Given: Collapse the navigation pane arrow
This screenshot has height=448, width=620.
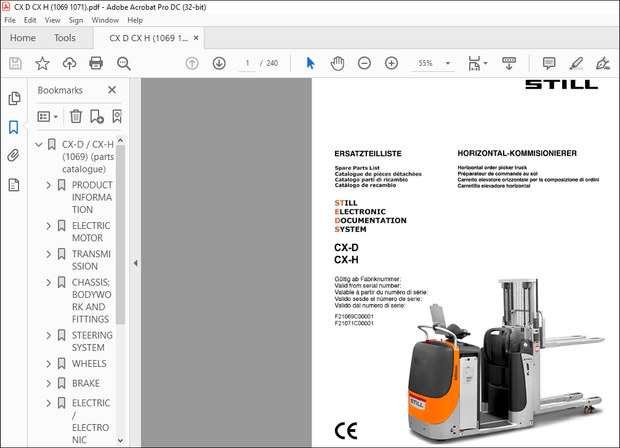Looking at the screenshot, I should click(x=135, y=263).
